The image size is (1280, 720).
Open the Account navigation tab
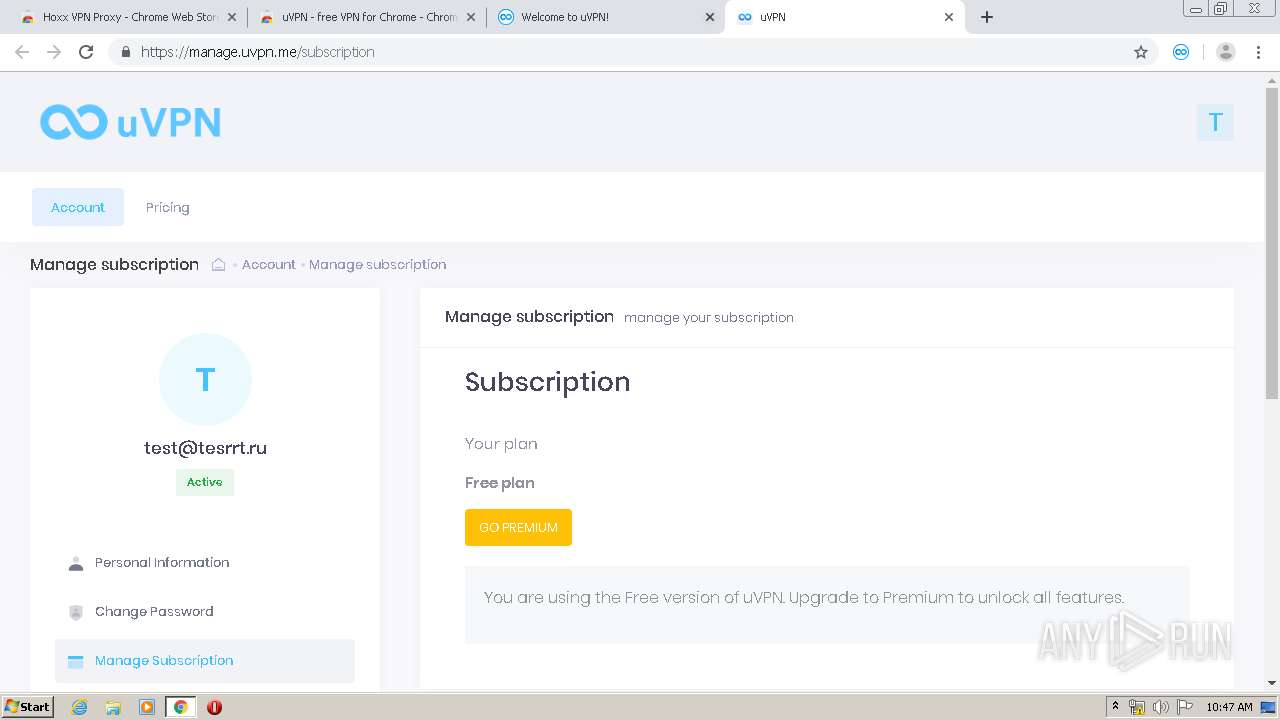point(78,207)
